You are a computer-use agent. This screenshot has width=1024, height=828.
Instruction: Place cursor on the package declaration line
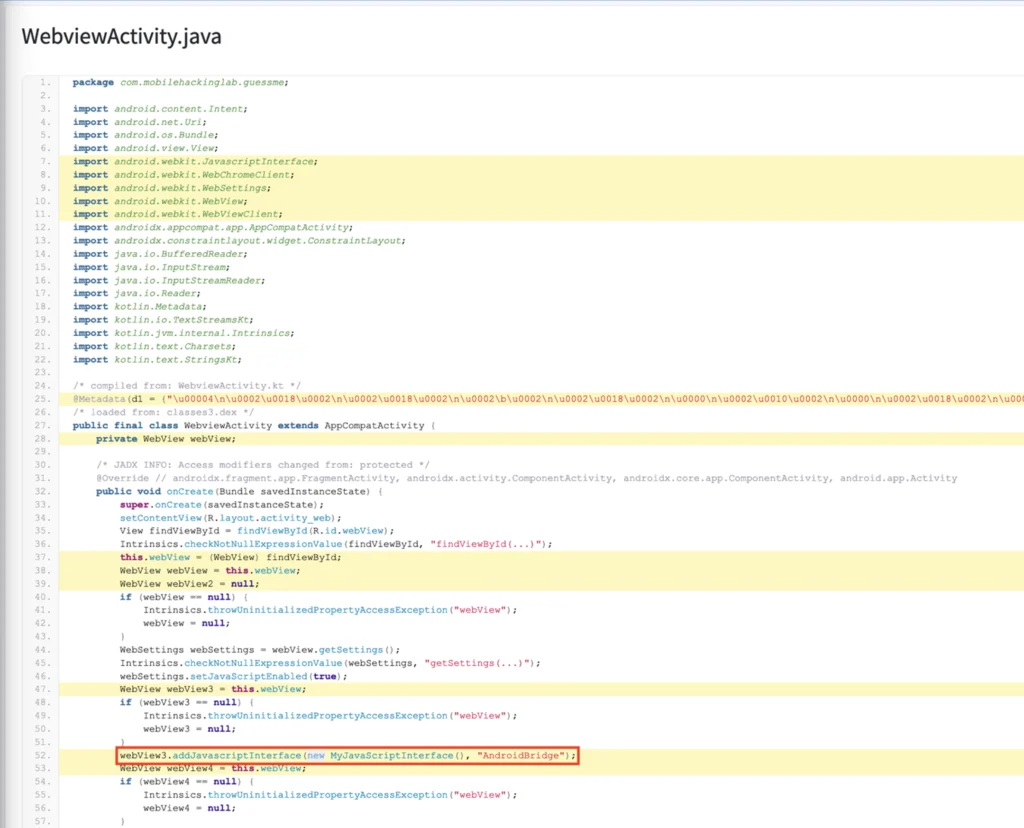[x=180, y=82]
